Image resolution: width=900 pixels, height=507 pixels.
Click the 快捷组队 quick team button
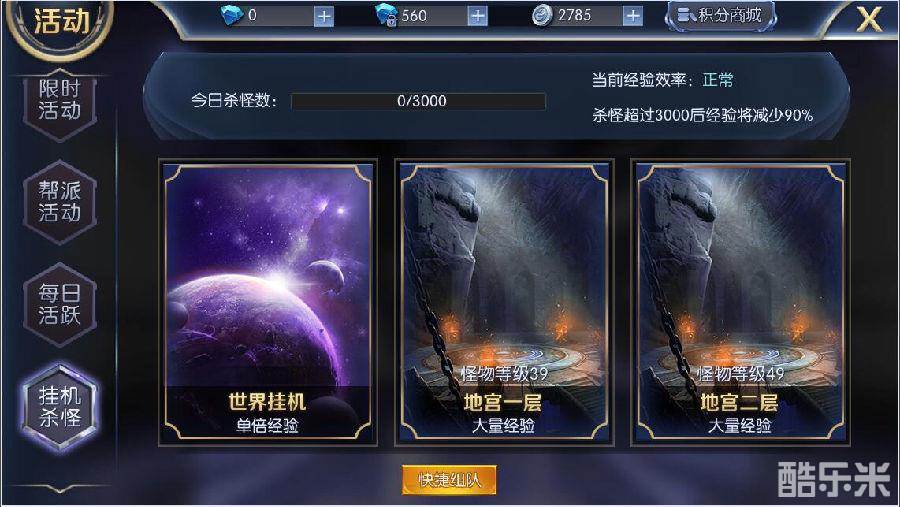point(449,479)
